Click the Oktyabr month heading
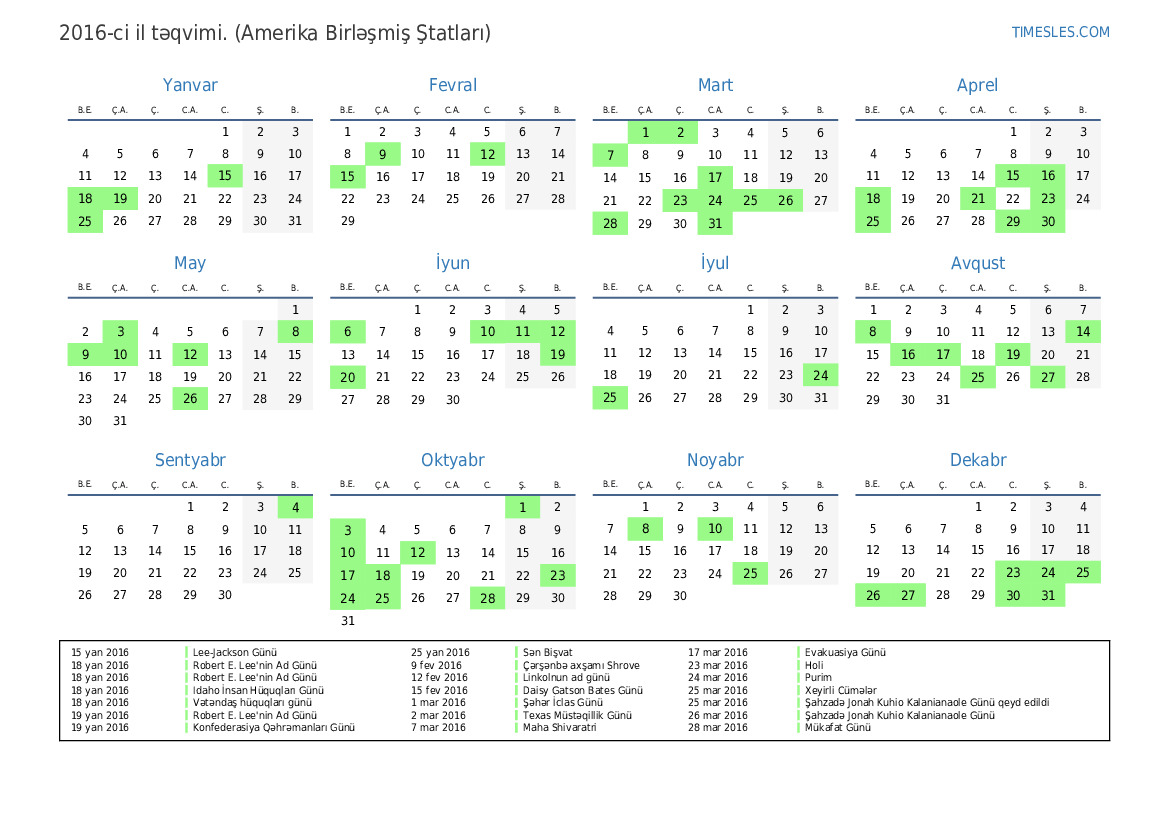The image size is (1169, 827). pyautogui.click(x=452, y=461)
